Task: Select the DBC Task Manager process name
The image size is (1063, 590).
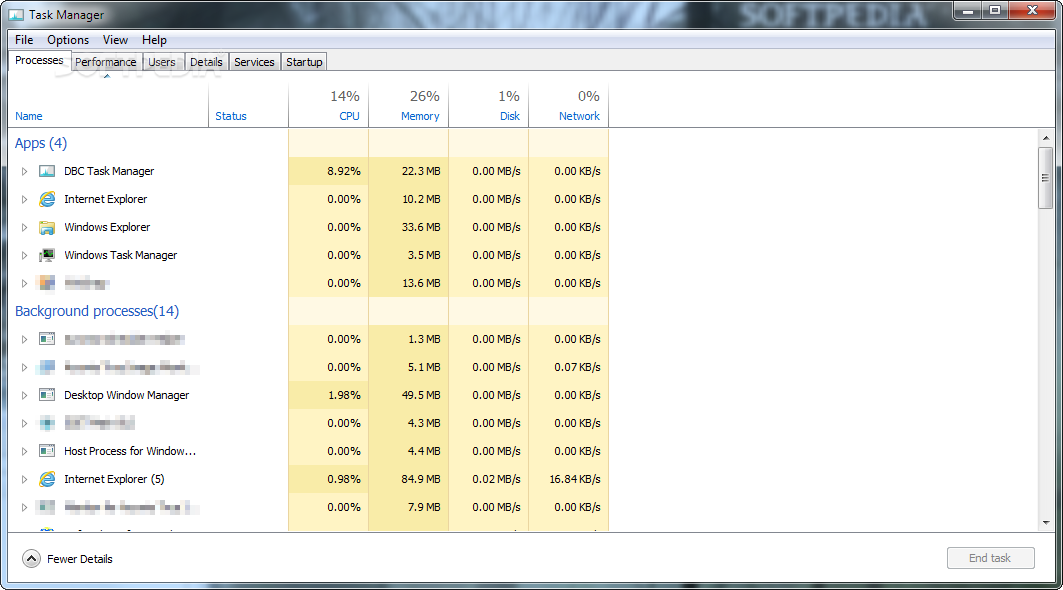Action: (x=109, y=172)
